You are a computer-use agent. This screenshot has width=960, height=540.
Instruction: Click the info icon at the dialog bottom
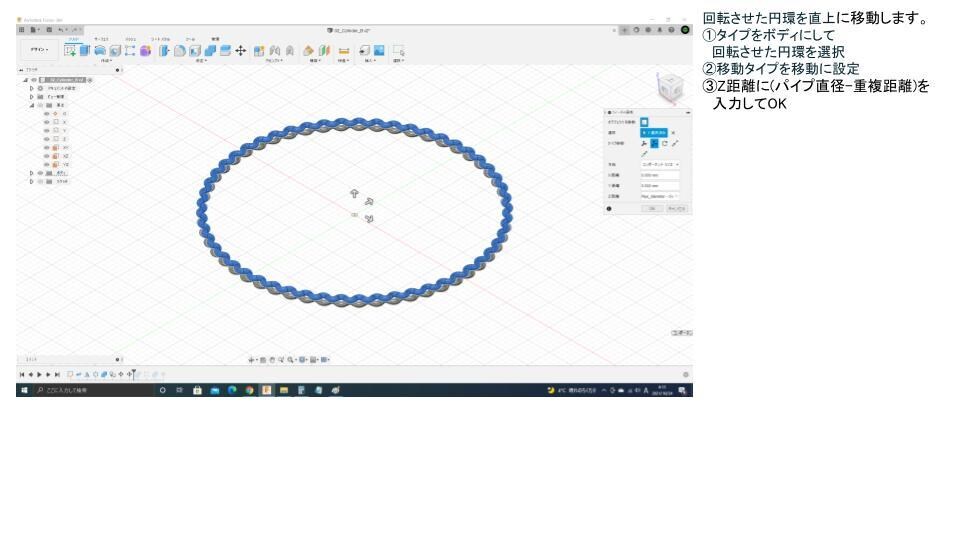click(x=609, y=209)
